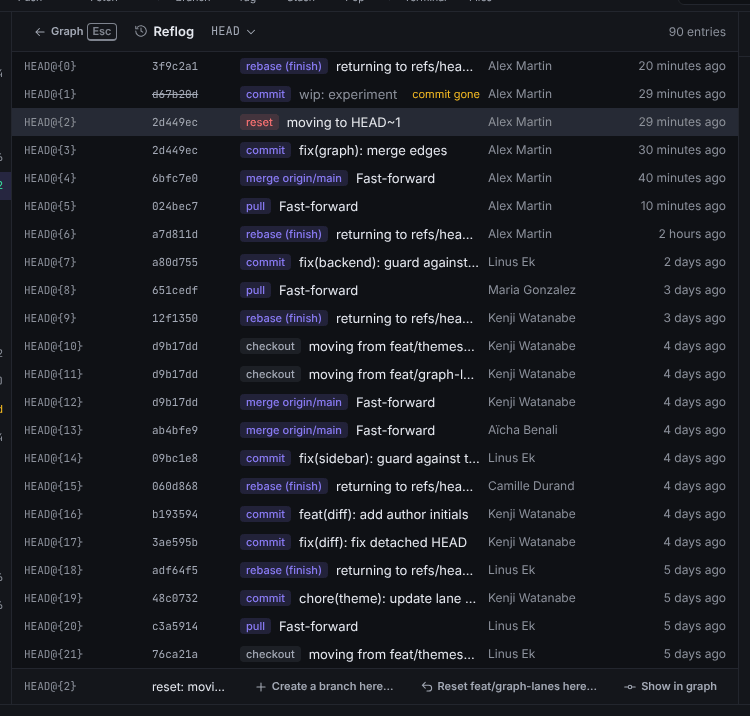Click hash 09bc1e8
Image resolution: width=750 pixels, height=716 pixels.
175,458
